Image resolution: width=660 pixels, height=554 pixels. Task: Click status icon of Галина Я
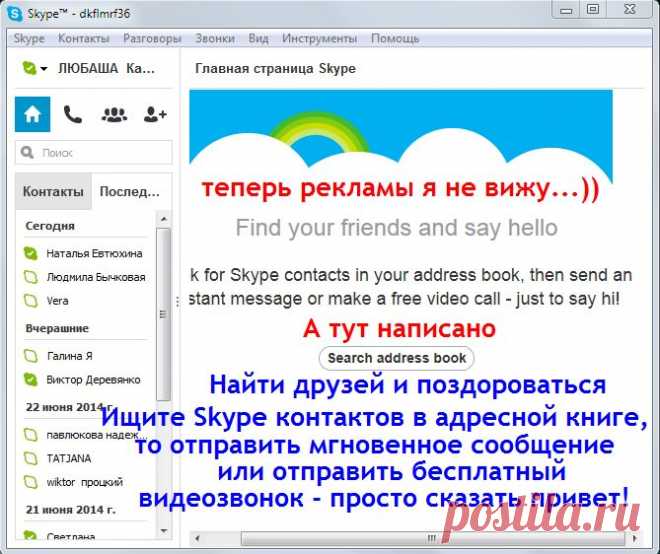pyautogui.click(x=30, y=356)
